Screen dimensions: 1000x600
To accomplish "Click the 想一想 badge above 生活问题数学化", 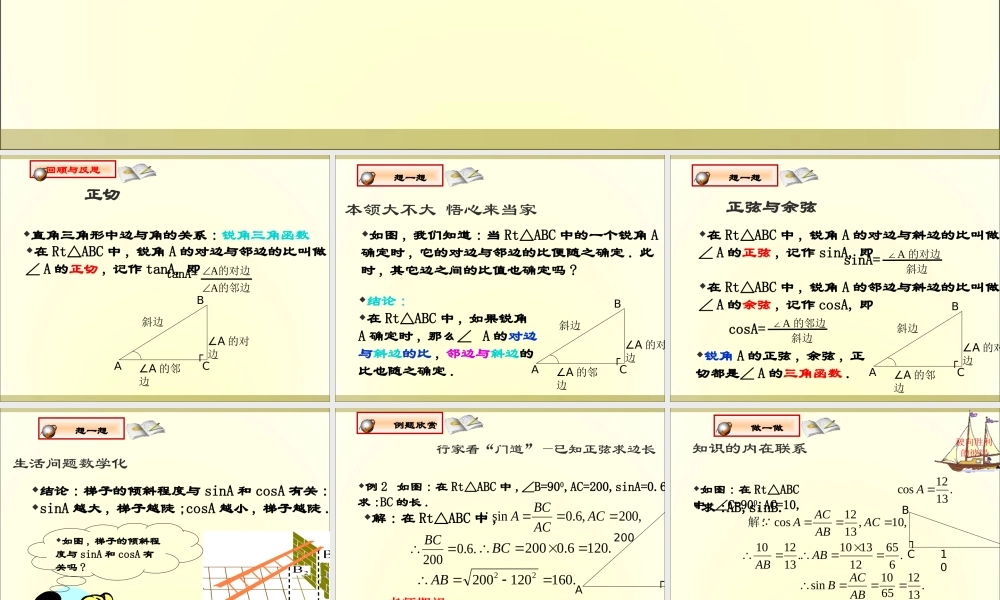I will pyautogui.click(x=81, y=429).
